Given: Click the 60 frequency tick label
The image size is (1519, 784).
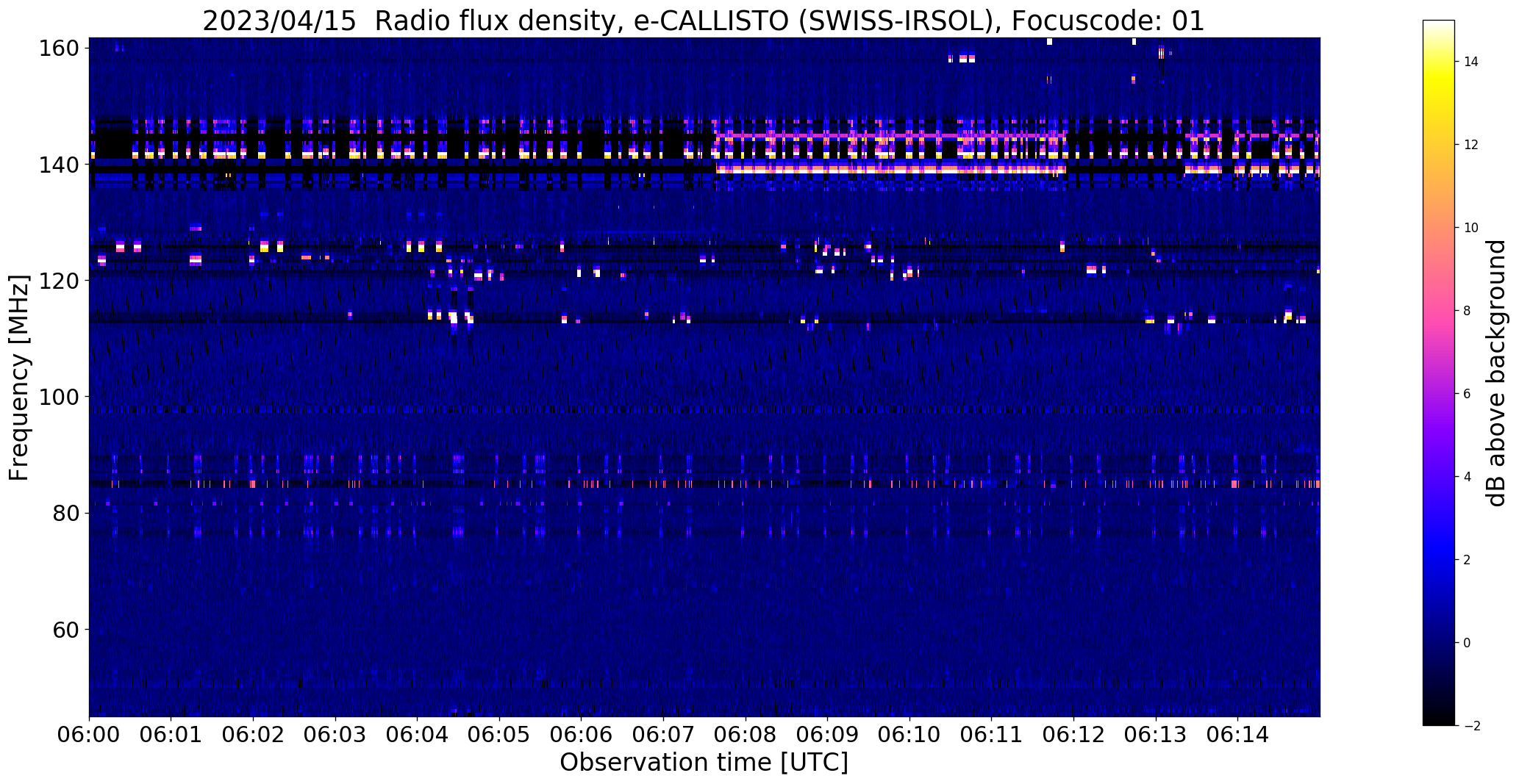Looking at the screenshot, I should (x=65, y=630).
